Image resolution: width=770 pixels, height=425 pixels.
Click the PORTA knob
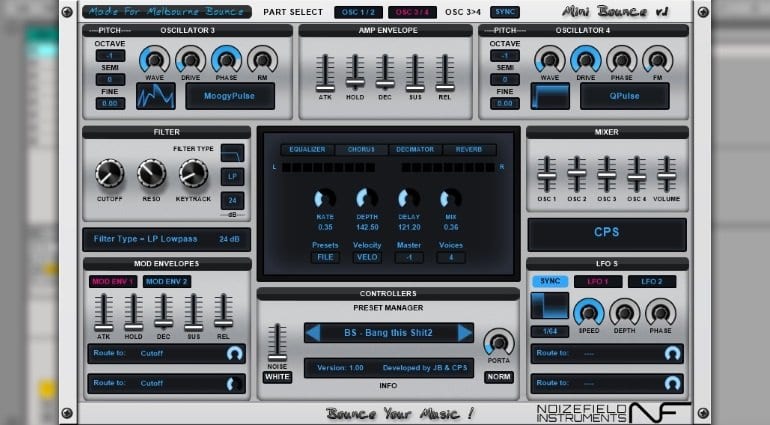(498, 342)
